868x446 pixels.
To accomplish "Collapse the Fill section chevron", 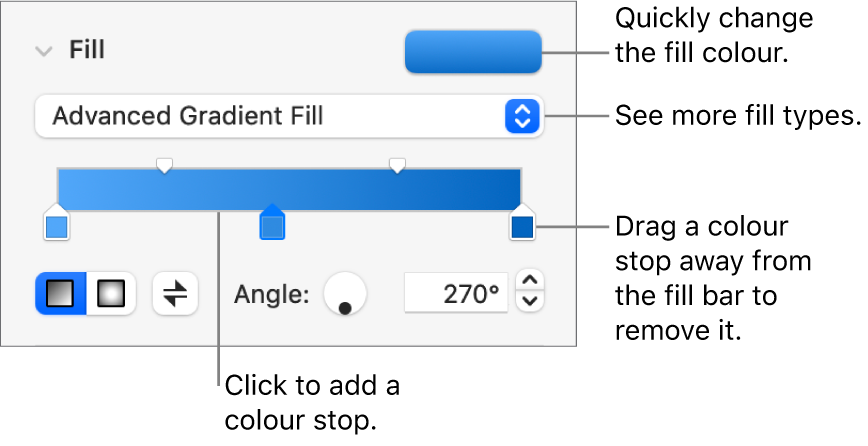I will [x=43, y=51].
